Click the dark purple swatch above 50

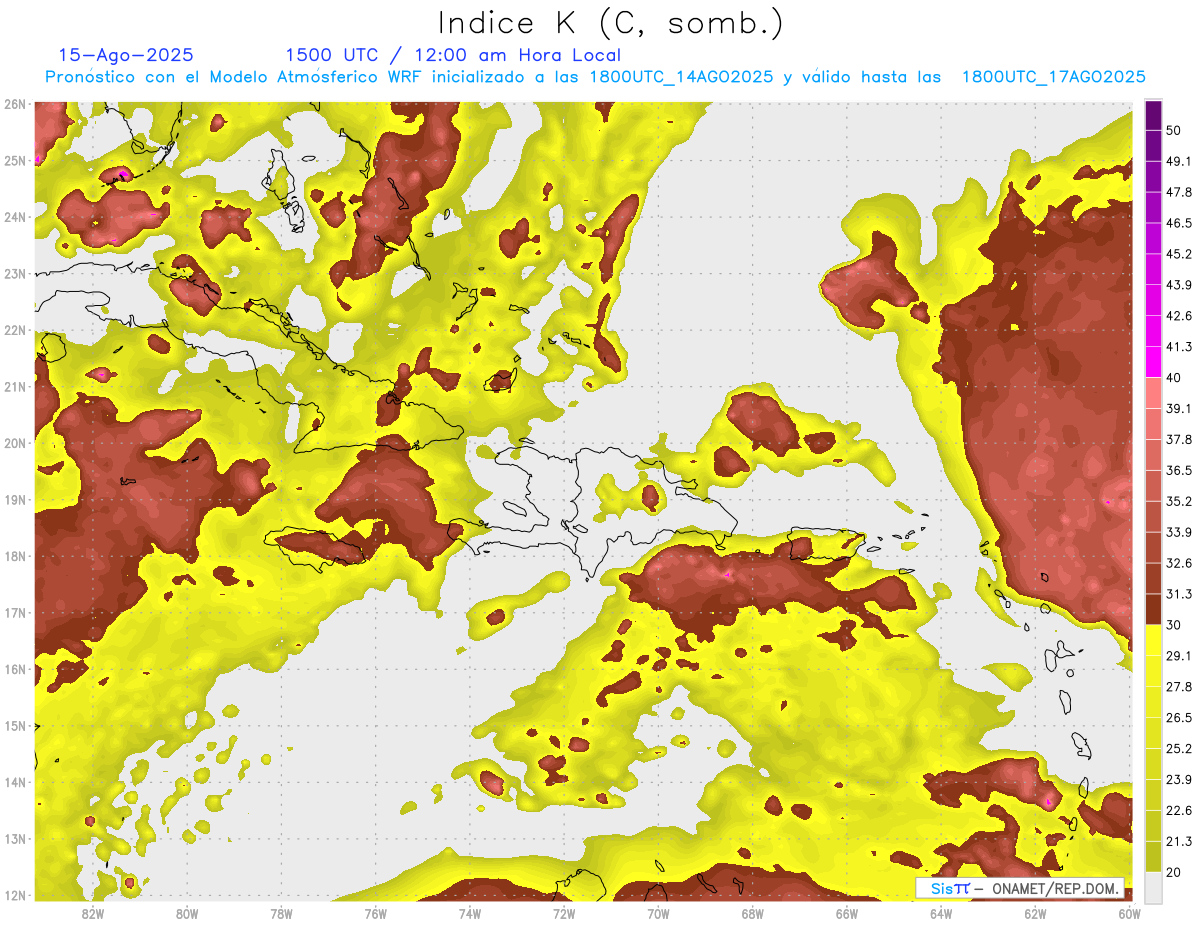[x=1153, y=115]
